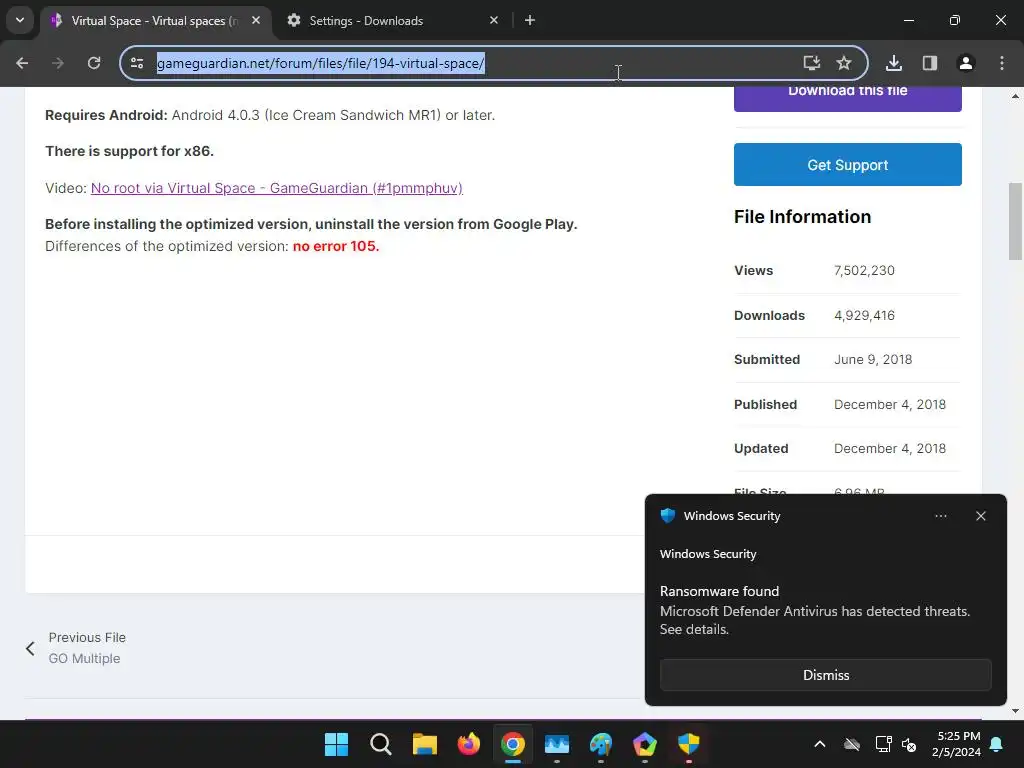Open Windows Security shield in taskbar

[x=688, y=744]
